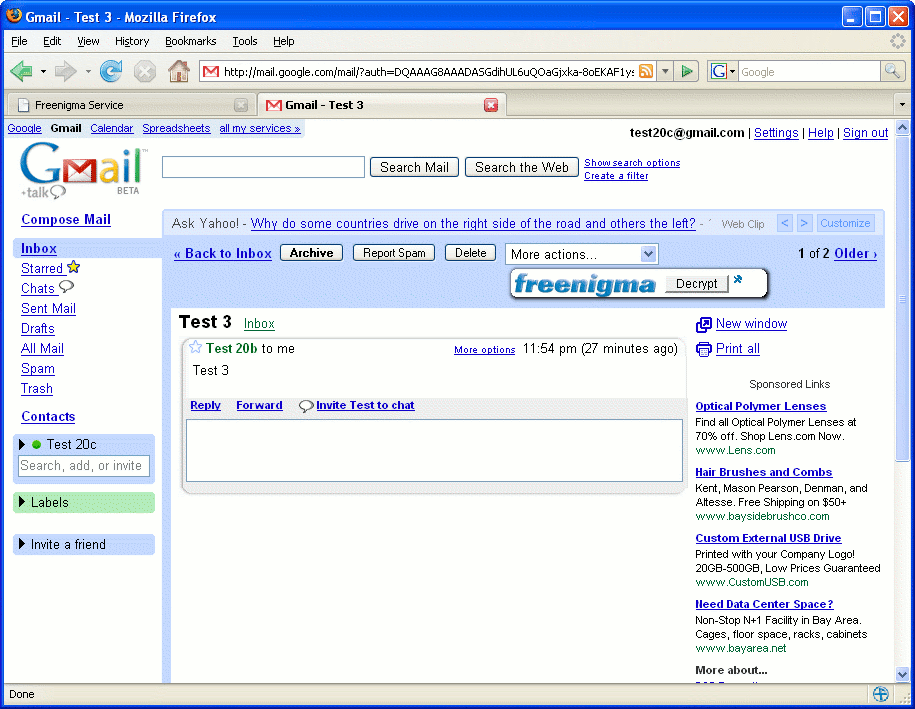Expand the Labels section
The image size is (915, 709).
coord(22,502)
